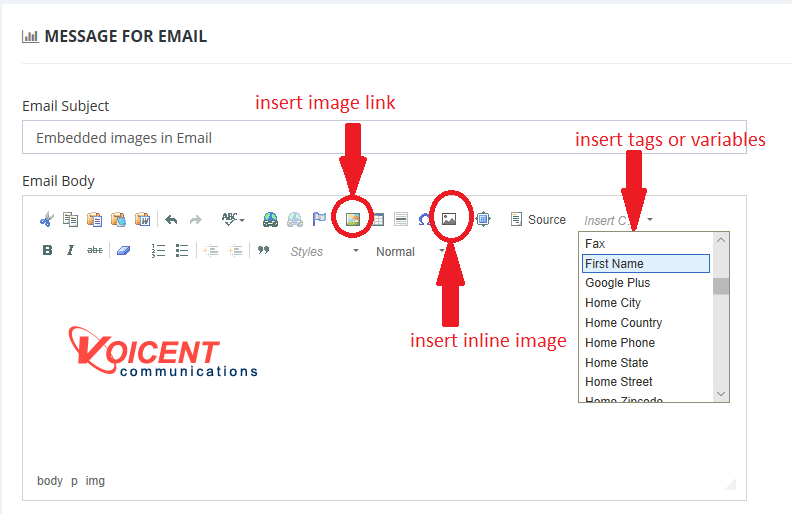
Task: Open the spell check dropdown
Action: click(233, 220)
